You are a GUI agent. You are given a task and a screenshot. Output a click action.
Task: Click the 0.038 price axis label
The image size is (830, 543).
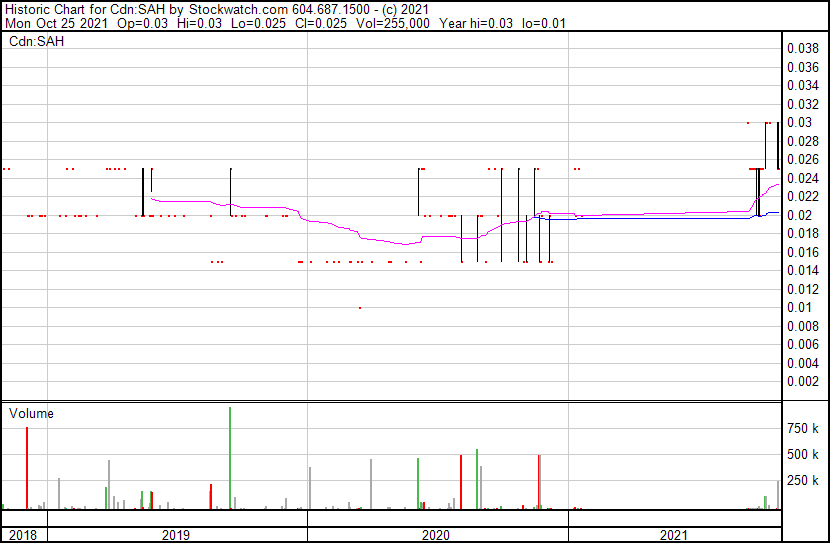tap(802, 48)
